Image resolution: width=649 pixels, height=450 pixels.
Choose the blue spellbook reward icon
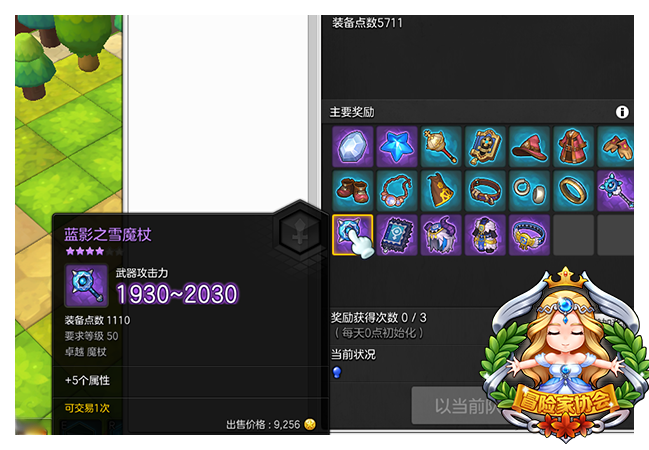397,235
